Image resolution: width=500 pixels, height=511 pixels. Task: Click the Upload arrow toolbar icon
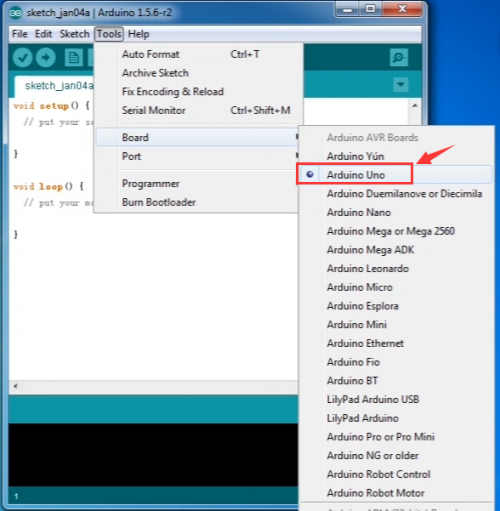click(x=46, y=58)
